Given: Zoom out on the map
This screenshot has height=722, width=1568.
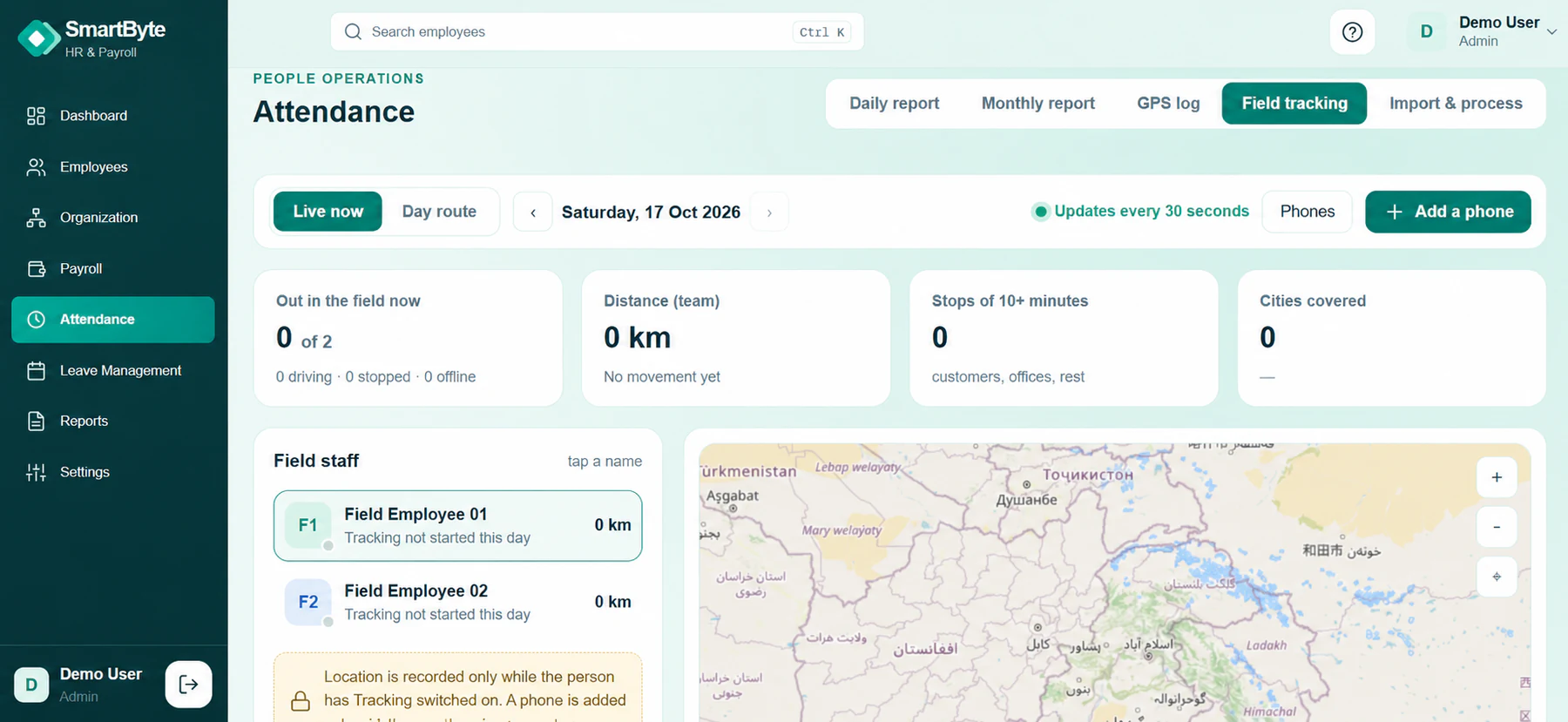Looking at the screenshot, I should (x=1497, y=527).
